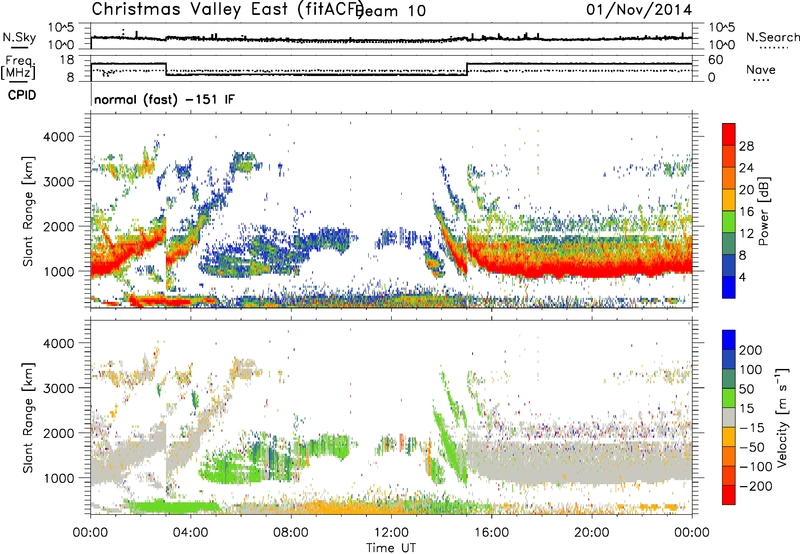Select '3000' range tick in power panel
The width and height of the screenshot is (800, 554).
[58, 182]
